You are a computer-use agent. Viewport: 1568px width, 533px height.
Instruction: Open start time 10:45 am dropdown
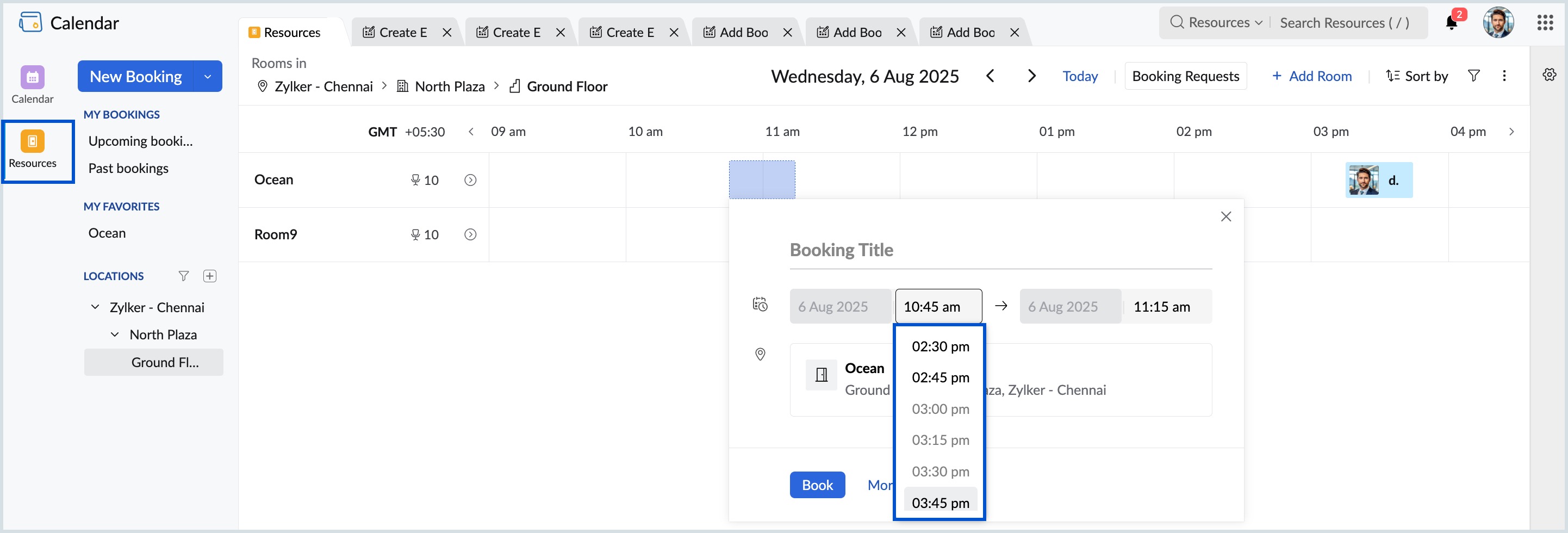[x=938, y=306]
